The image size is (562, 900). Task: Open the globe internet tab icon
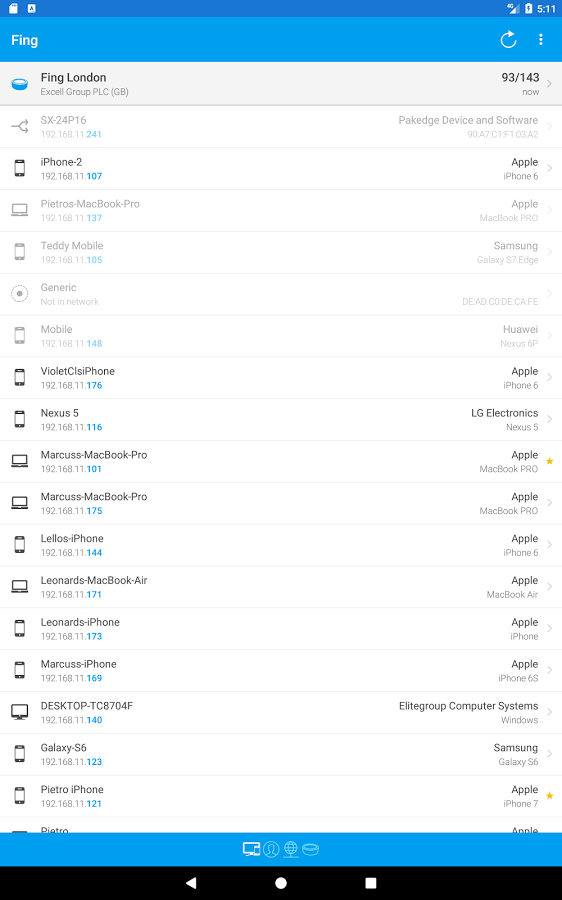point(291,849)
